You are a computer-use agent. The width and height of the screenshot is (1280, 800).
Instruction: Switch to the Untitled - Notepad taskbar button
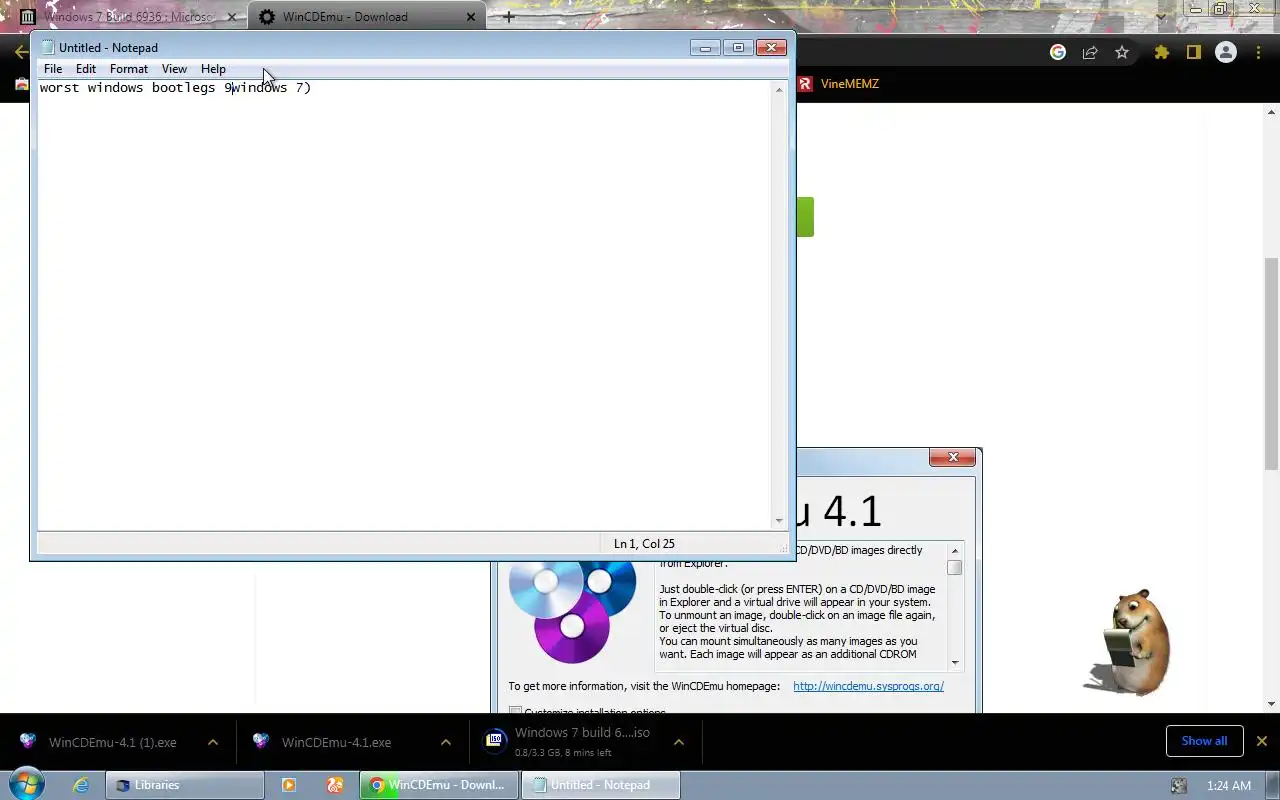pyautogui.click(x=601, y=785)
